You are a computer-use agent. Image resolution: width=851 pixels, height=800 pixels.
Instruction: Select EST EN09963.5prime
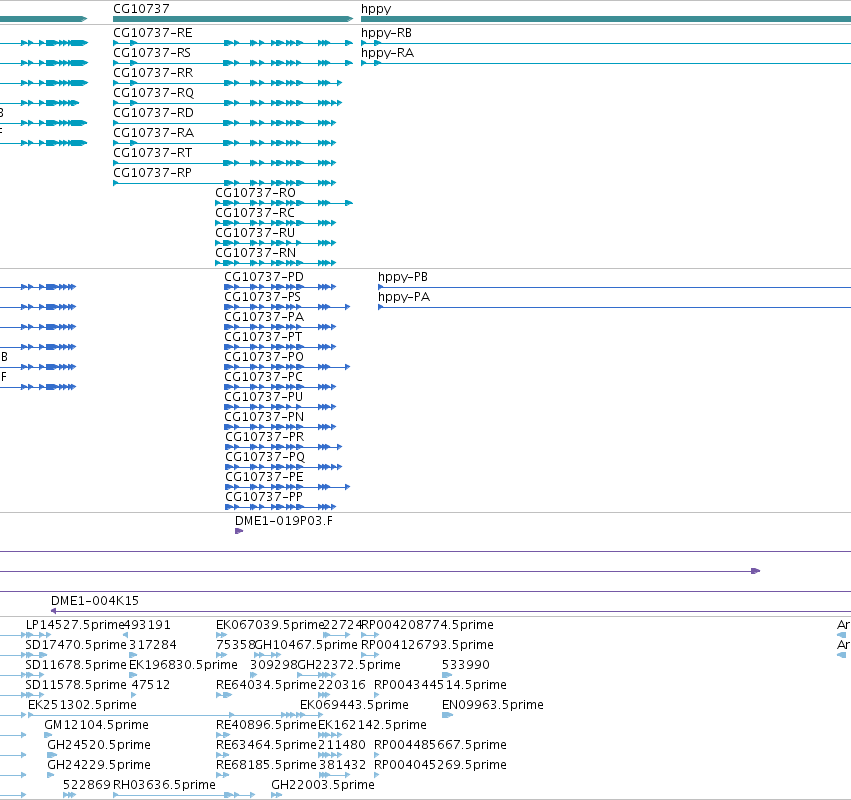tap(493, 705)
